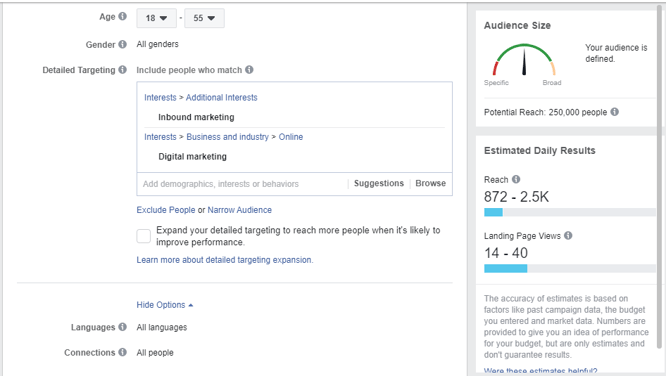The height and width of the screenshot is (376, 666).
Task: Select the Digital marketing interest entry
Action: (x=192, y=156)
